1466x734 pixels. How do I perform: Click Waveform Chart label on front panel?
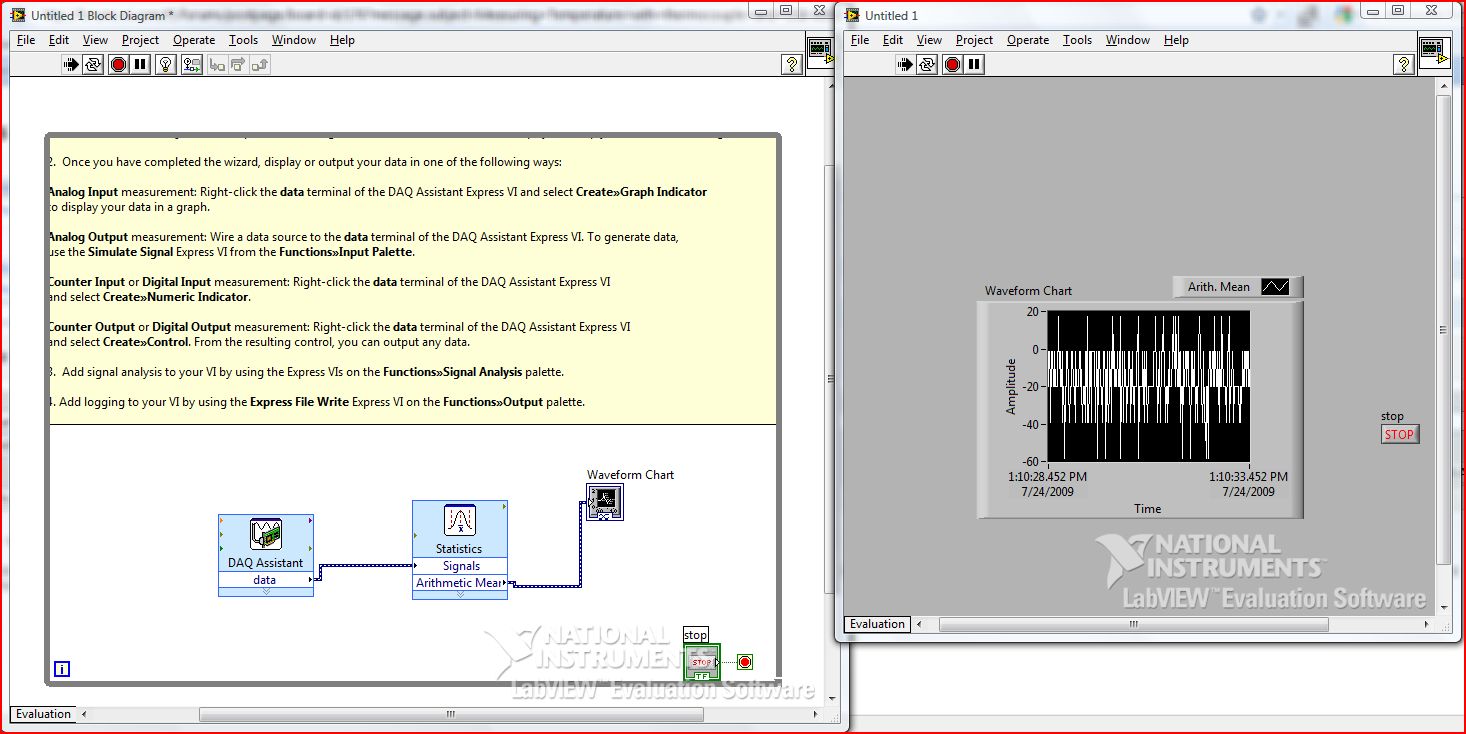click(1028, 291)
